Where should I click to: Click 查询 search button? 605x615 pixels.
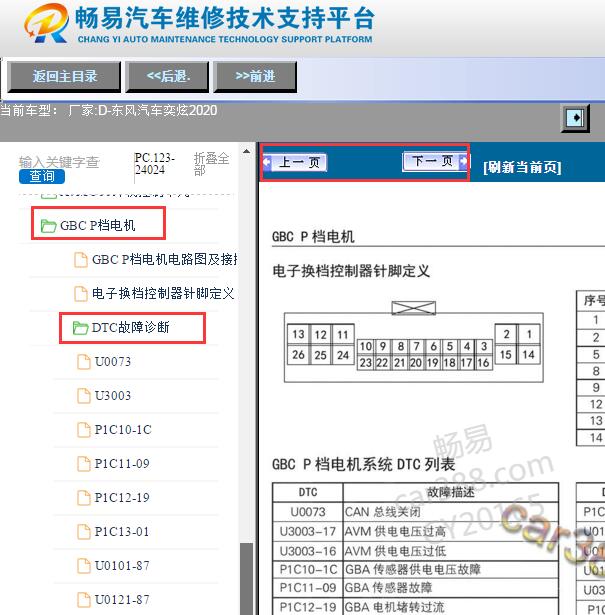42,176
